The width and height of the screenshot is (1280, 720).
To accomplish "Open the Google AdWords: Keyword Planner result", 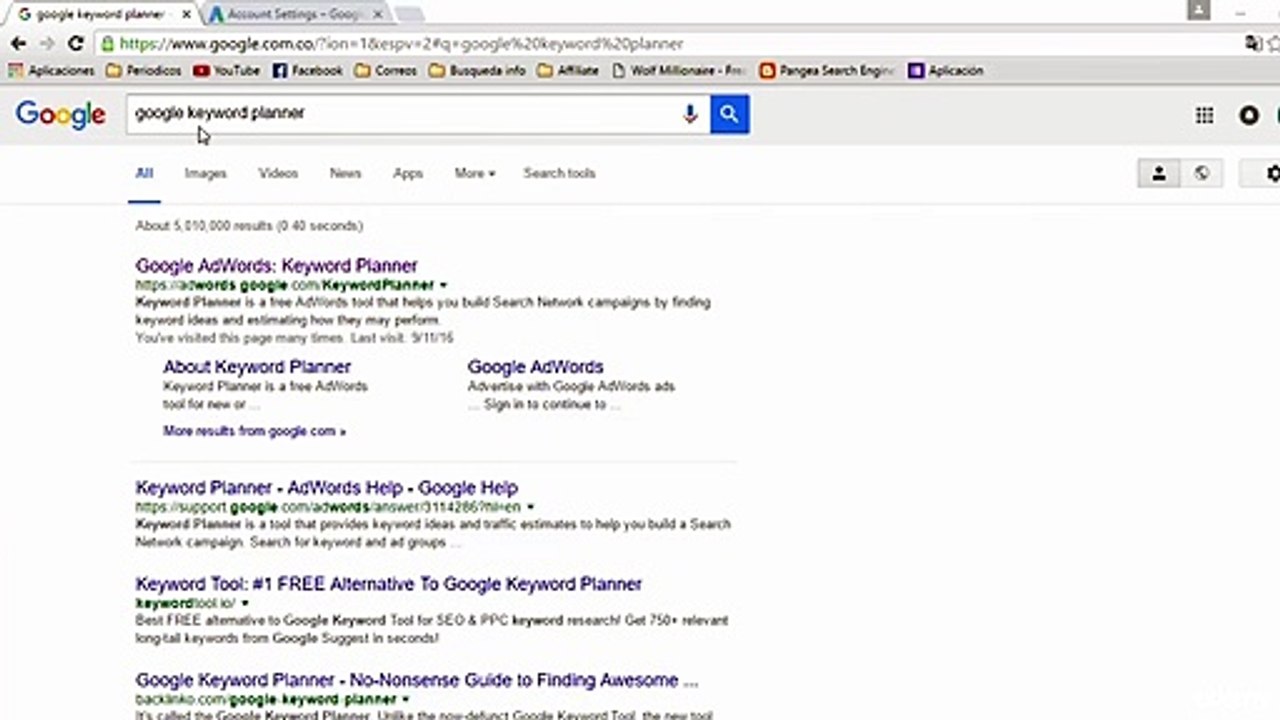I will pyautogui.click(x=277, y=266).
